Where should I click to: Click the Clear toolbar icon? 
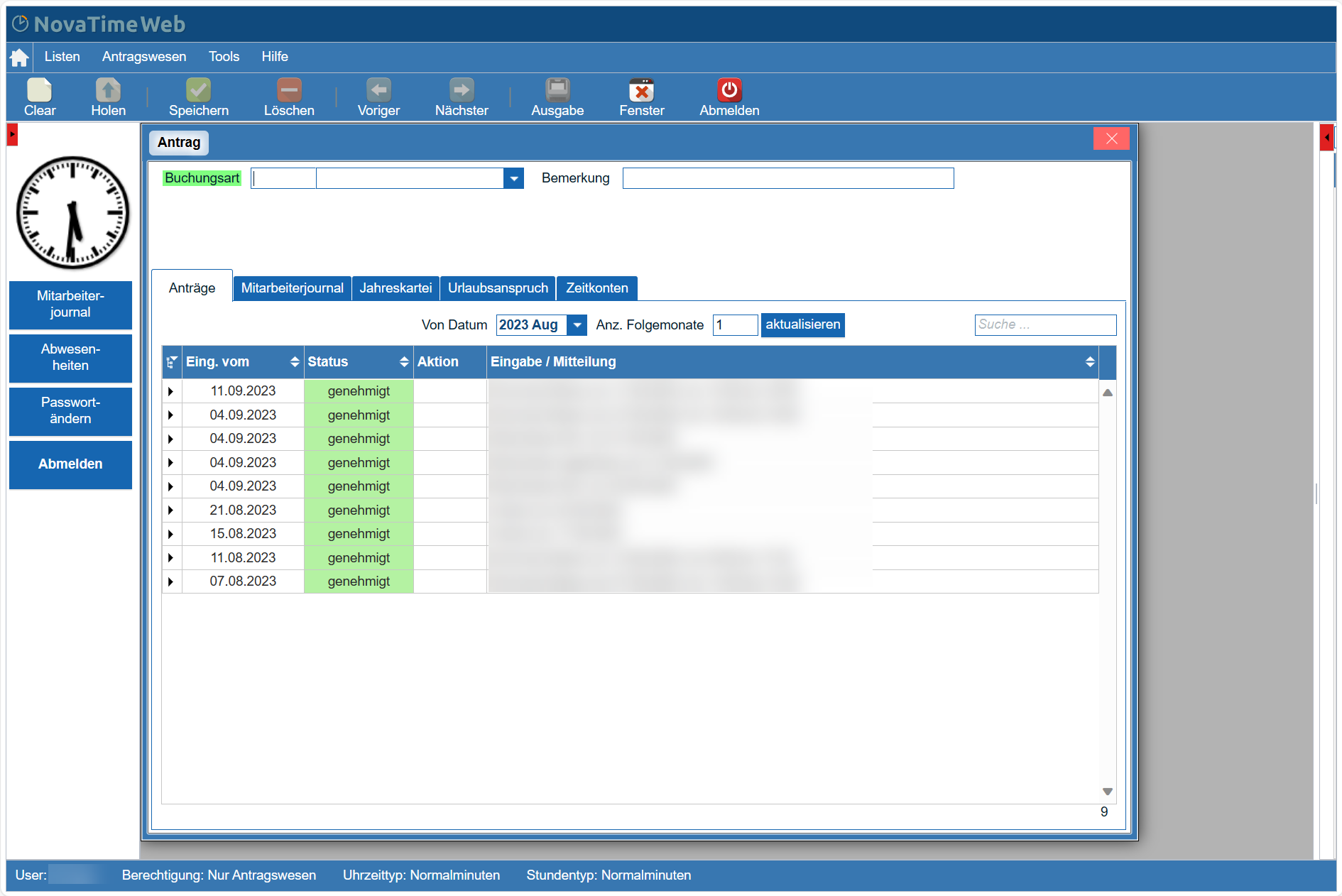click(x=40, y=91)
